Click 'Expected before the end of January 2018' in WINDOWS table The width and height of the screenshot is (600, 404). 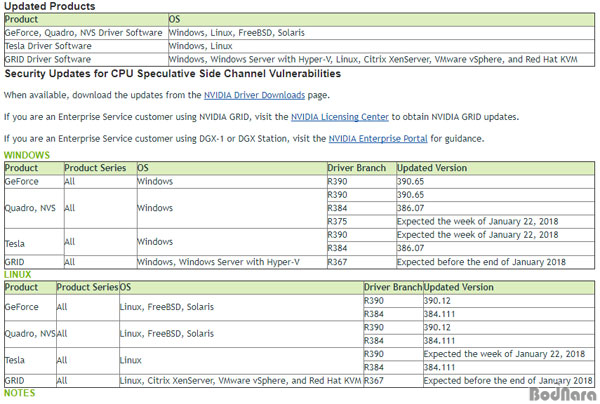(x=496, y=262)
